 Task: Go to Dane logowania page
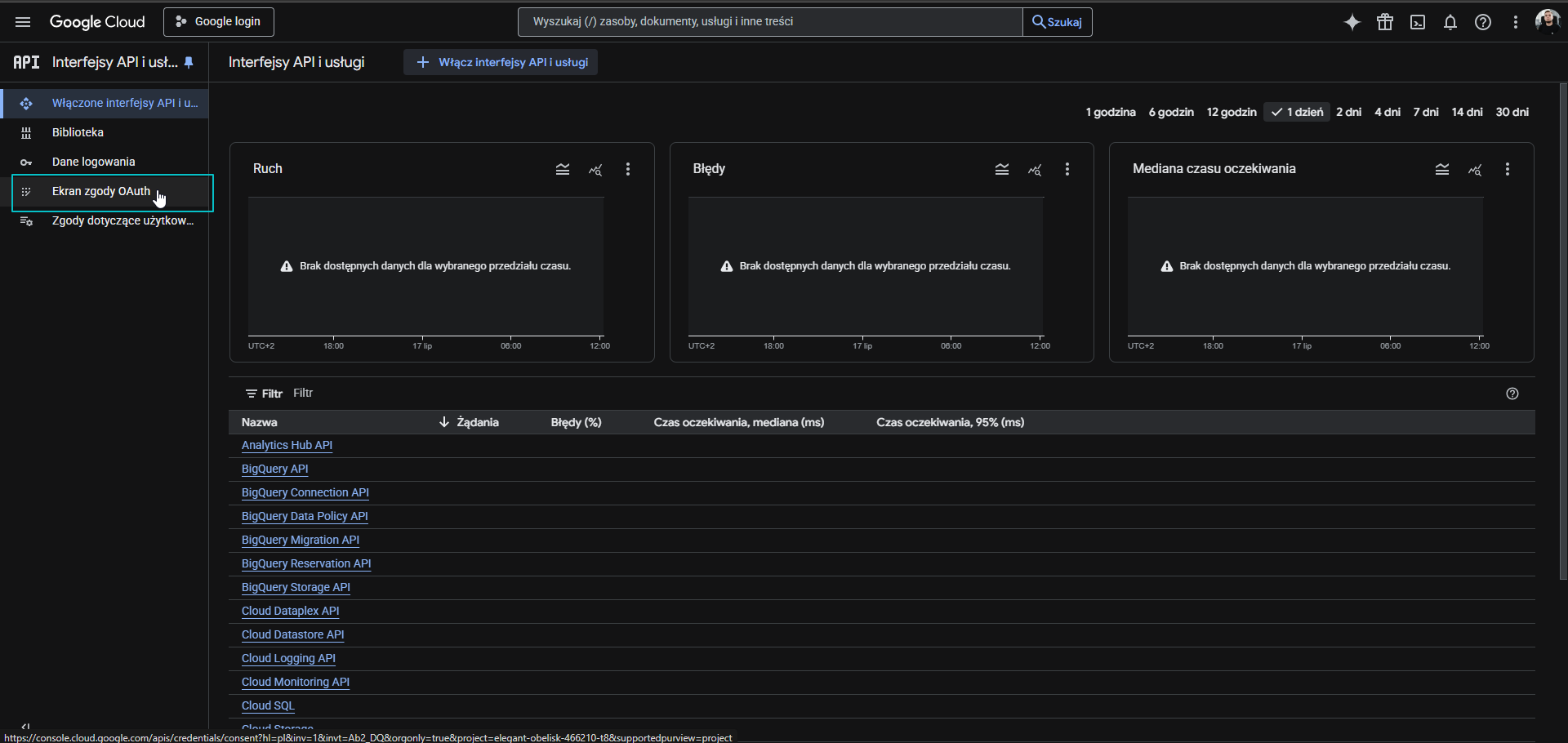pos(93,162)
